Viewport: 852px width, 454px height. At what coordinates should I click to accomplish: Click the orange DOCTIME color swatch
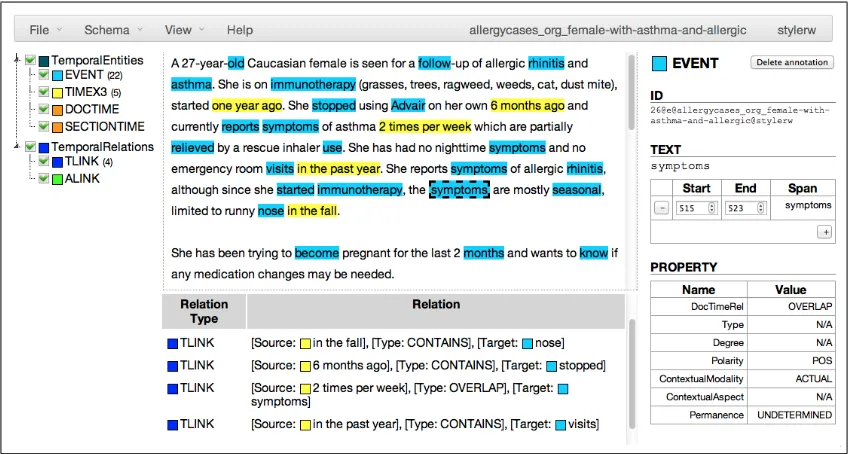point(57,110)
